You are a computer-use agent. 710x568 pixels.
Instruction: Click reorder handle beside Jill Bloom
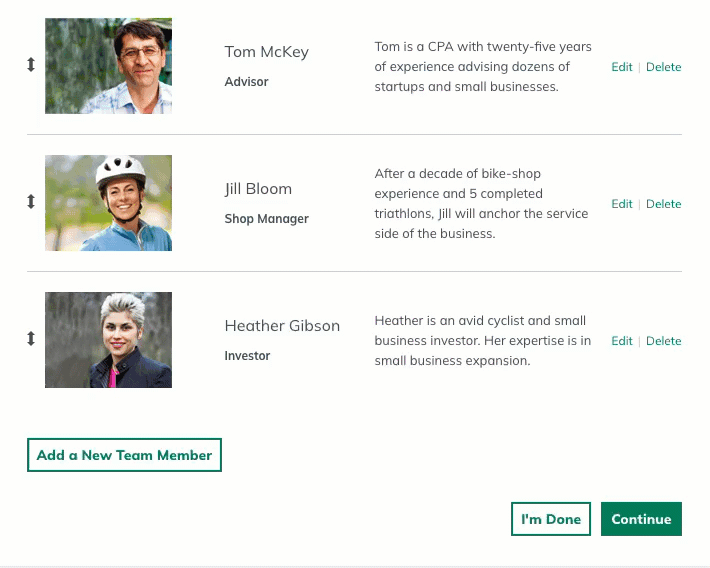point(31,202)
